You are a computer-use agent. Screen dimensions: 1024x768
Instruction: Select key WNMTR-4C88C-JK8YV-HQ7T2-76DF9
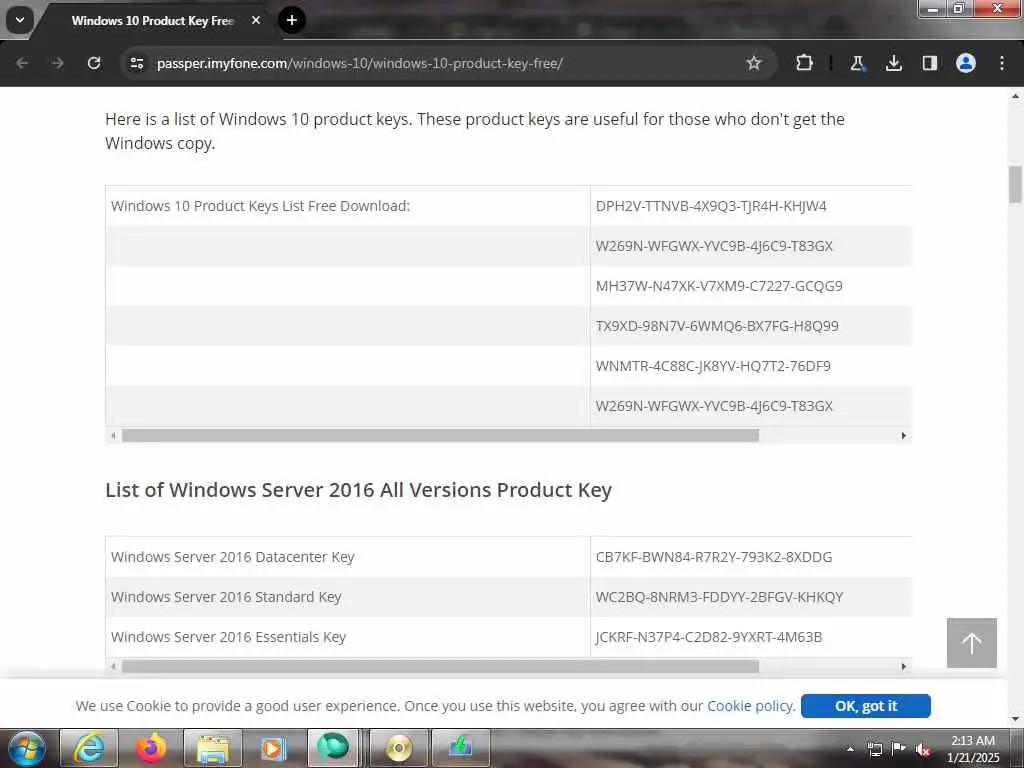tap(713, 366)
